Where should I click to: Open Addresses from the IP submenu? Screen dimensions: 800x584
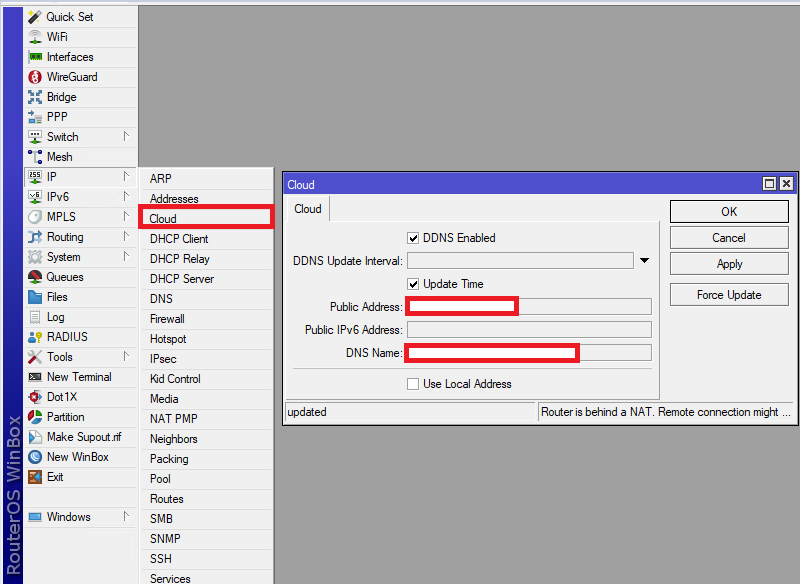206,199
